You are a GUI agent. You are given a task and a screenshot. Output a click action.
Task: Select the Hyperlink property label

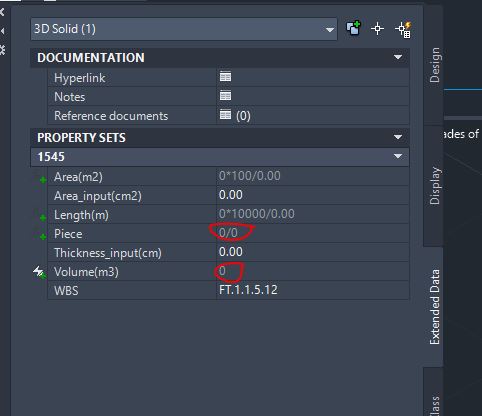tap(80, 78)
